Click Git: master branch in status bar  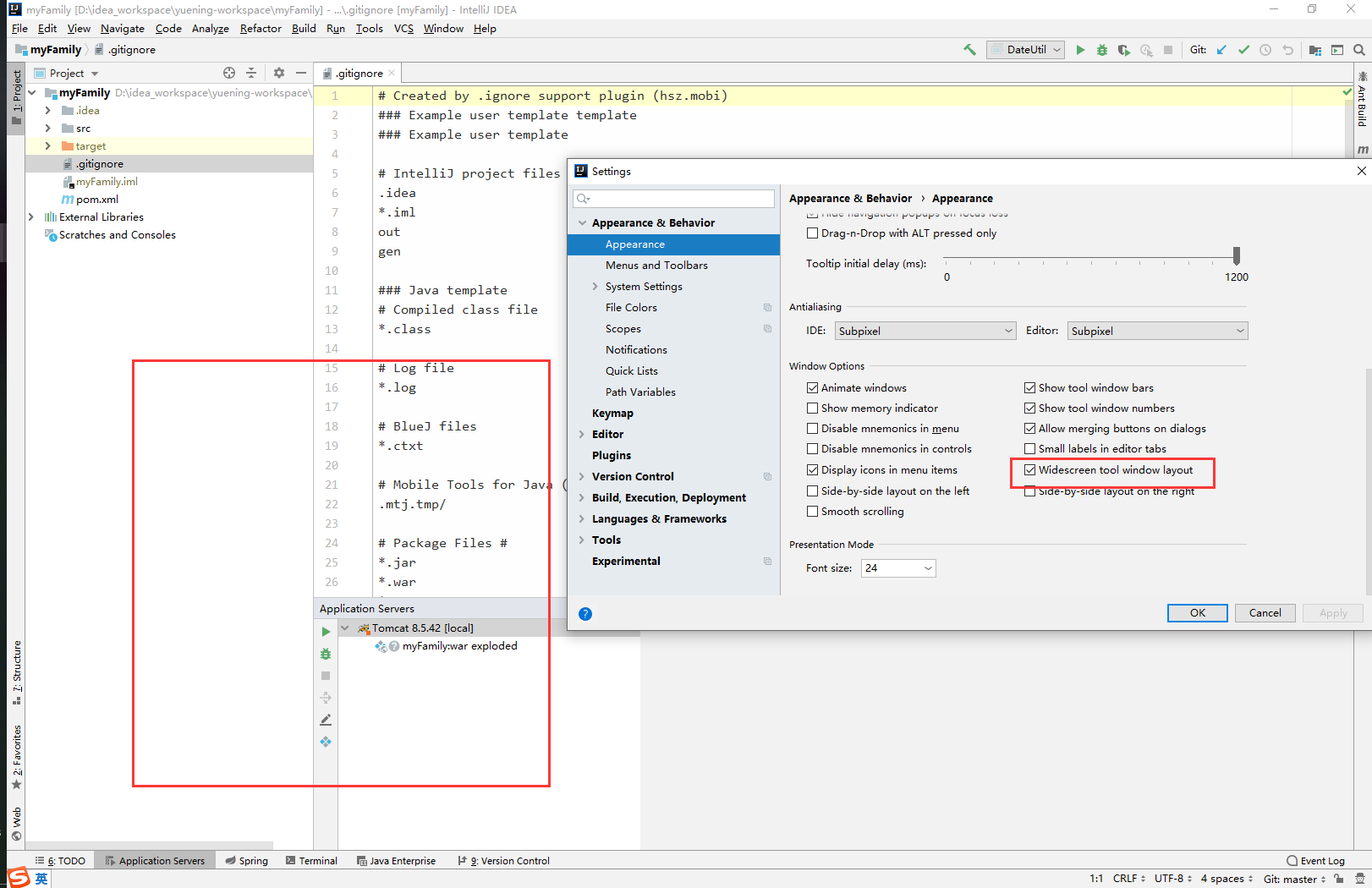coord(1295,879)
